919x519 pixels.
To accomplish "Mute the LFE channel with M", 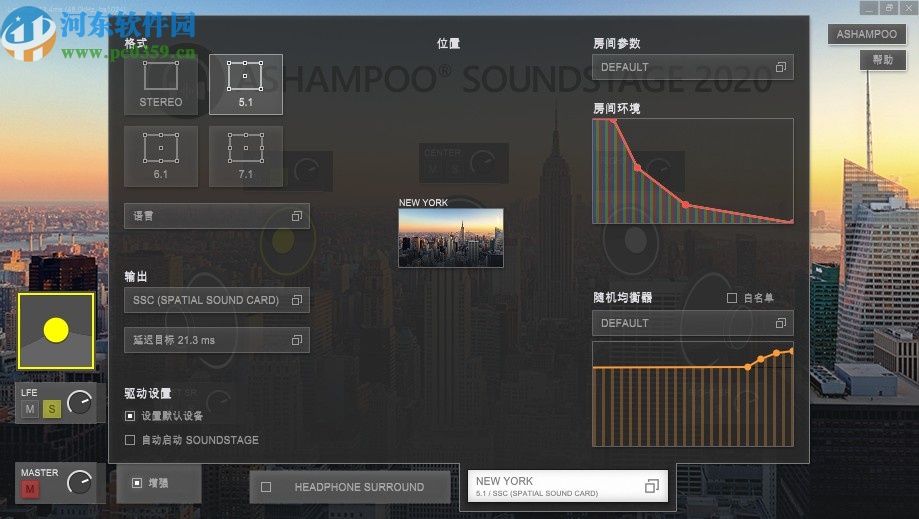I will coord(30,409).
